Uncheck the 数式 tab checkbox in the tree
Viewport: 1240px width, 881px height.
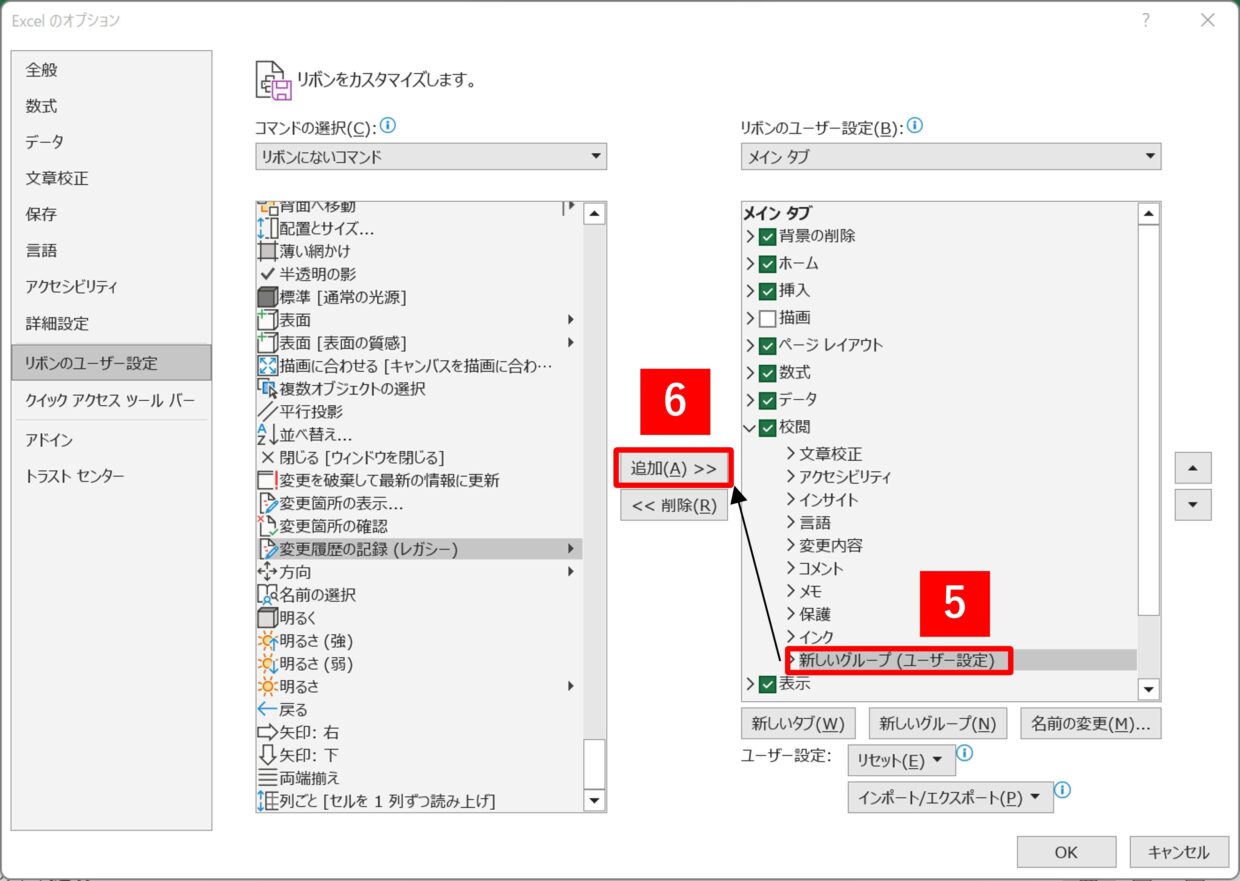(767, 373)
